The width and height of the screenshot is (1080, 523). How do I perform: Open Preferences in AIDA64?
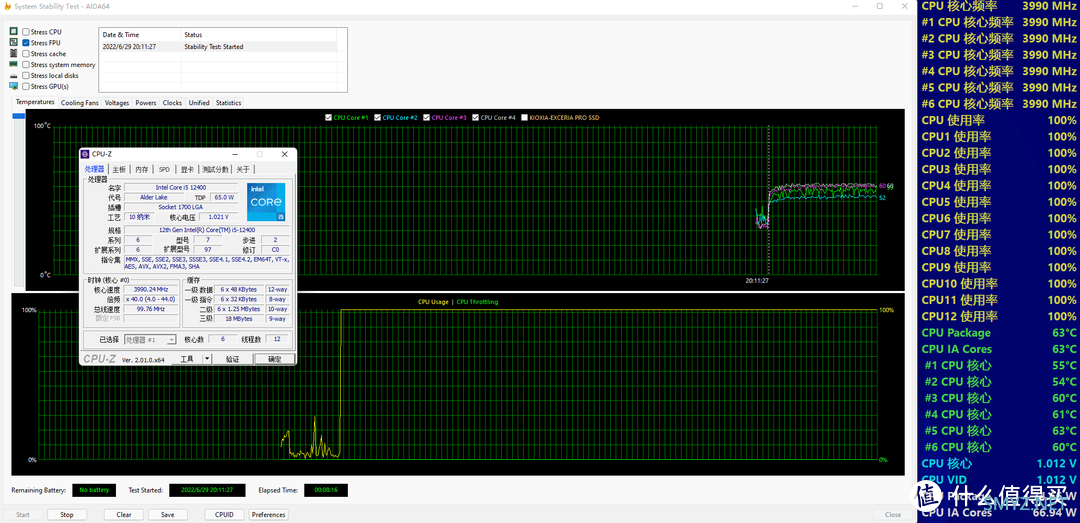(268, 515)
